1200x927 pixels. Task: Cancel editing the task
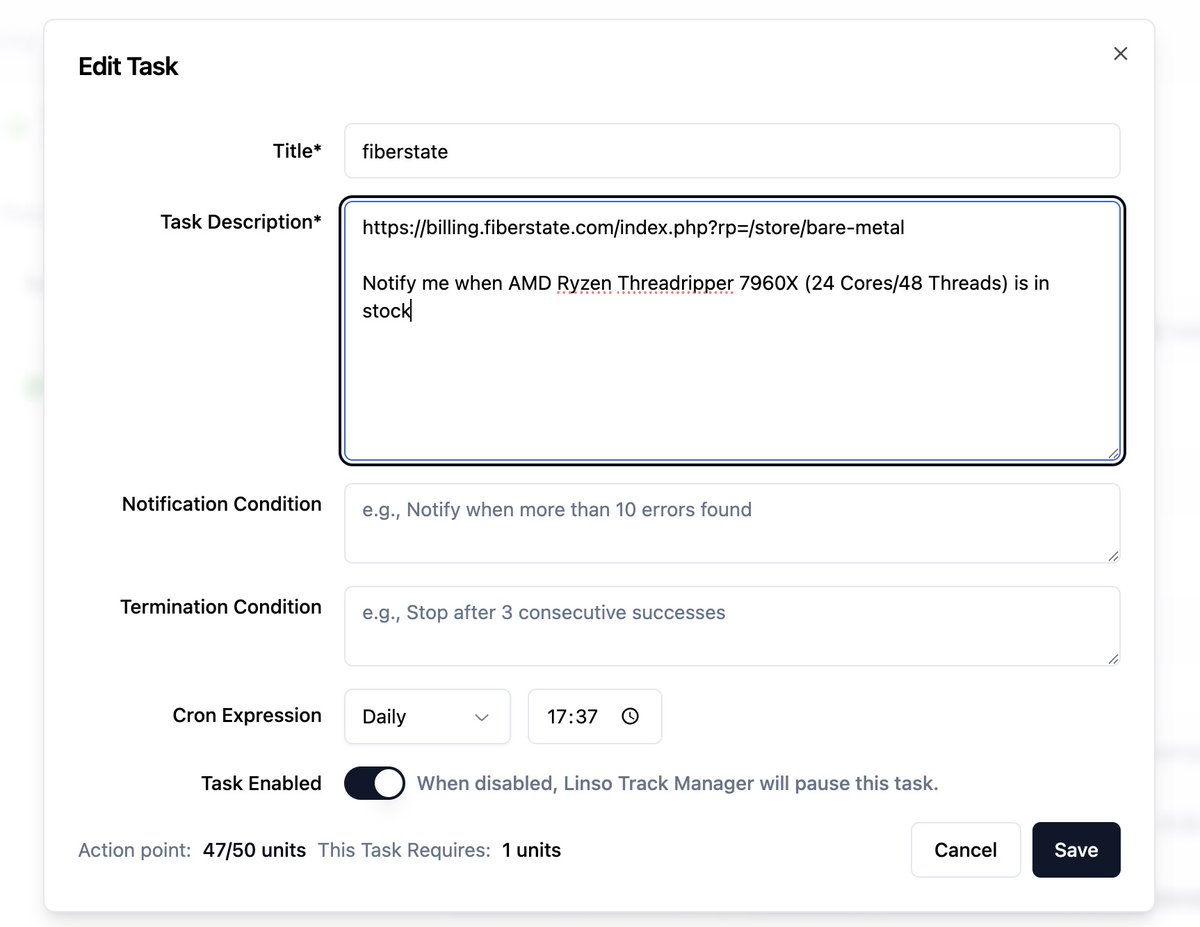tap(965, 850)
